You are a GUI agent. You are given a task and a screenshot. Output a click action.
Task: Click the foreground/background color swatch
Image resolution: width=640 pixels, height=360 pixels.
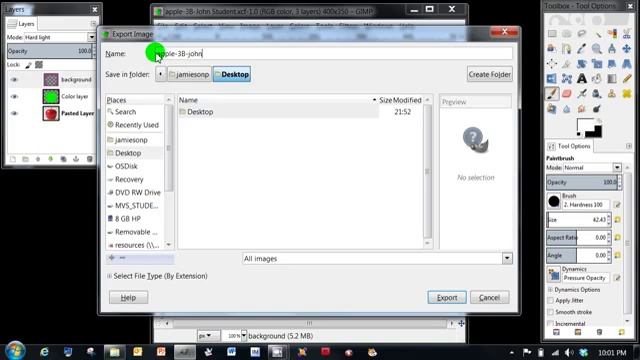point(589,128)
